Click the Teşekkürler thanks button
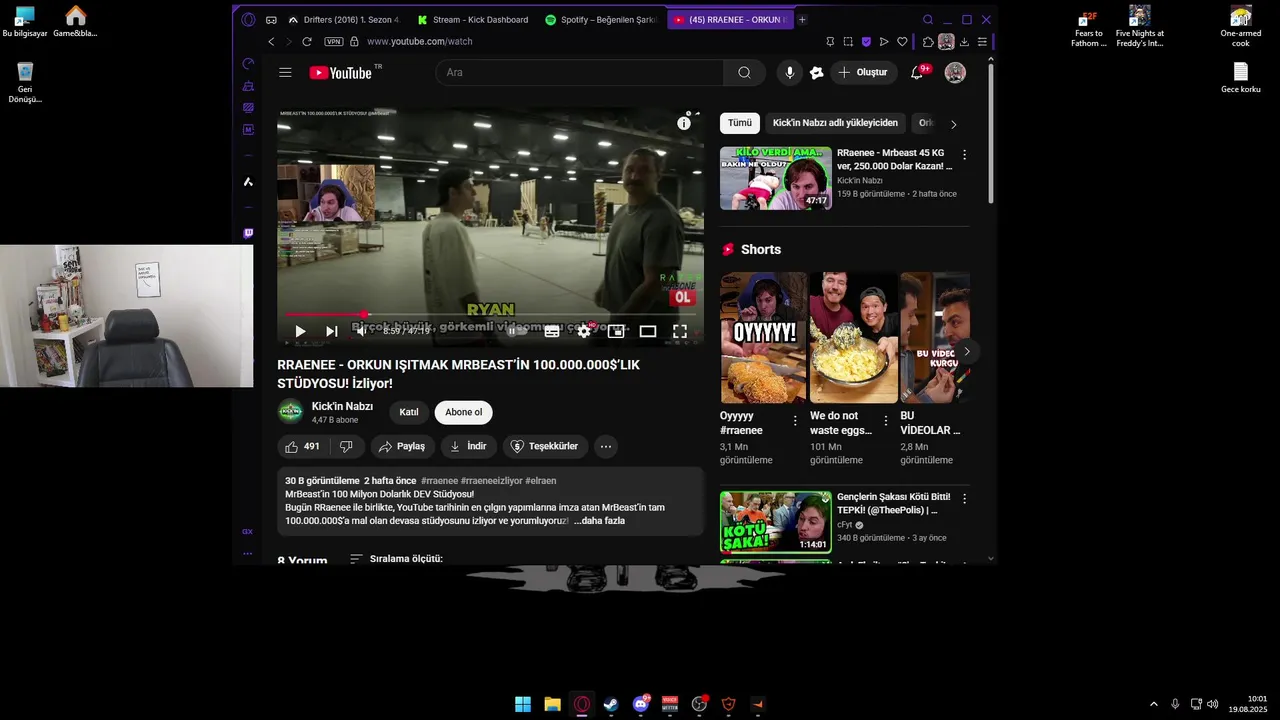Screen dimensions: 1280x720 tap(546, 446)
